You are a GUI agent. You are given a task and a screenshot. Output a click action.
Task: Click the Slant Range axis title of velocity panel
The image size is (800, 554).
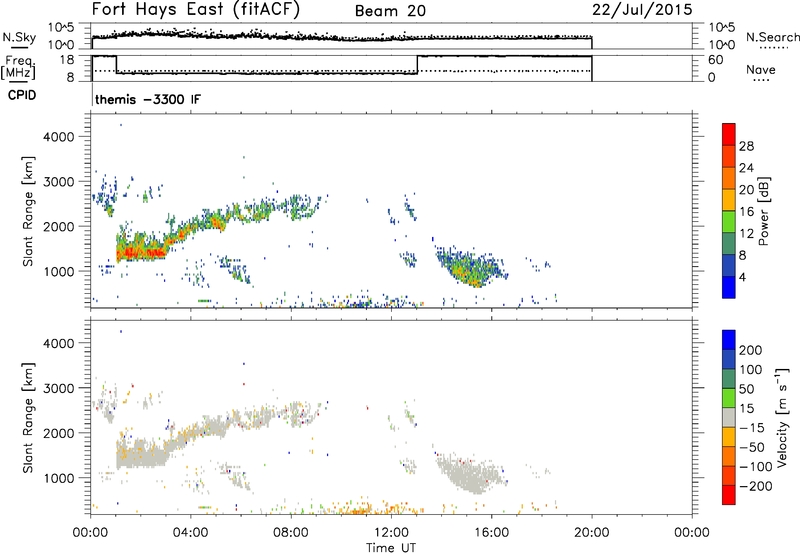coord(28,417)
